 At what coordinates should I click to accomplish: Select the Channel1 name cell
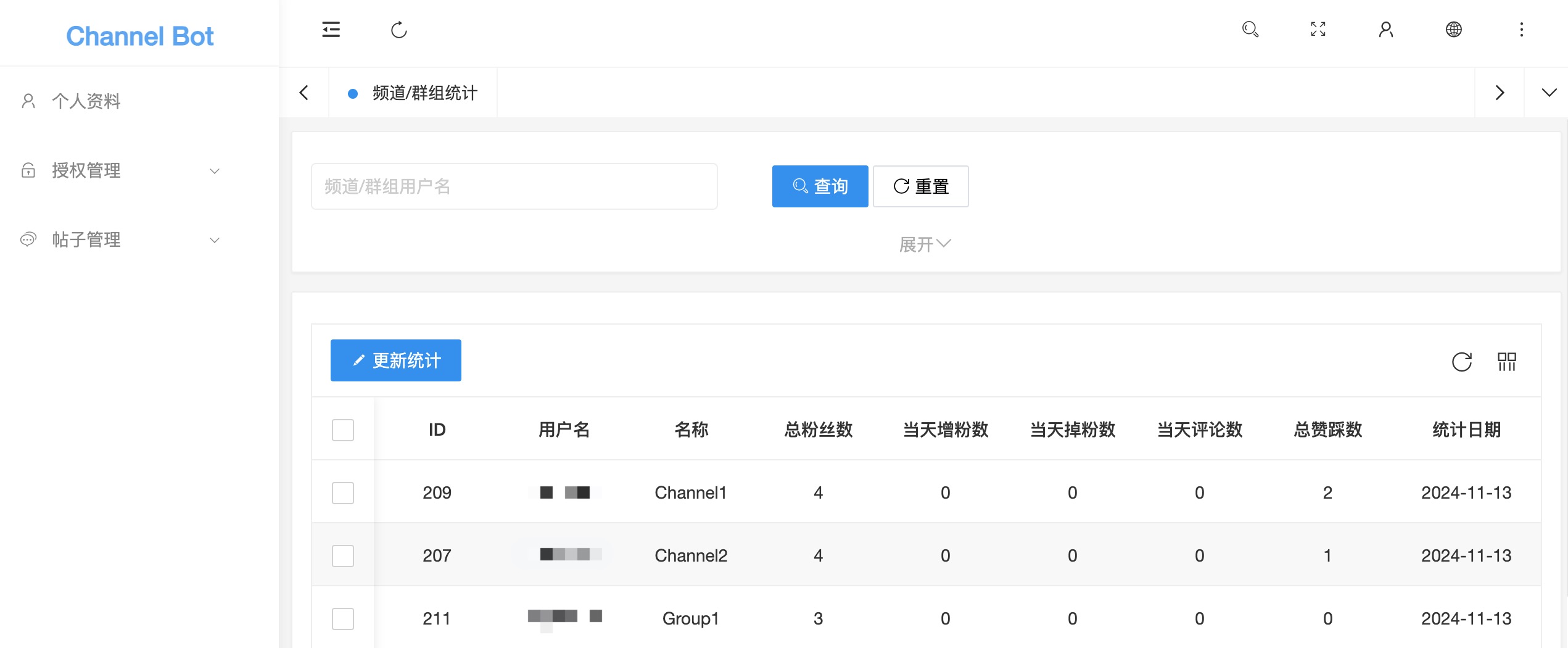tap(691, 492)
